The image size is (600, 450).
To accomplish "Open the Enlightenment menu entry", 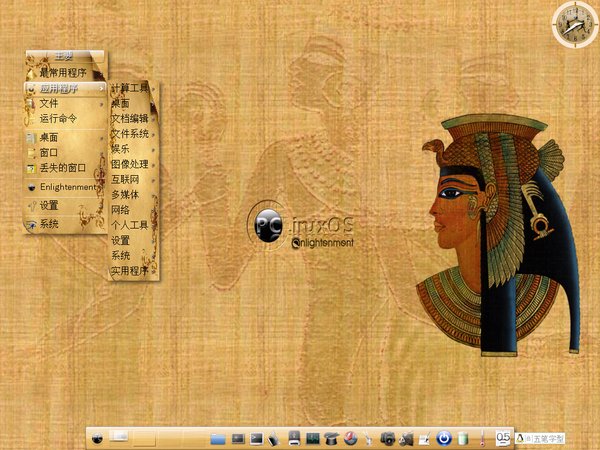I will 65,187.
